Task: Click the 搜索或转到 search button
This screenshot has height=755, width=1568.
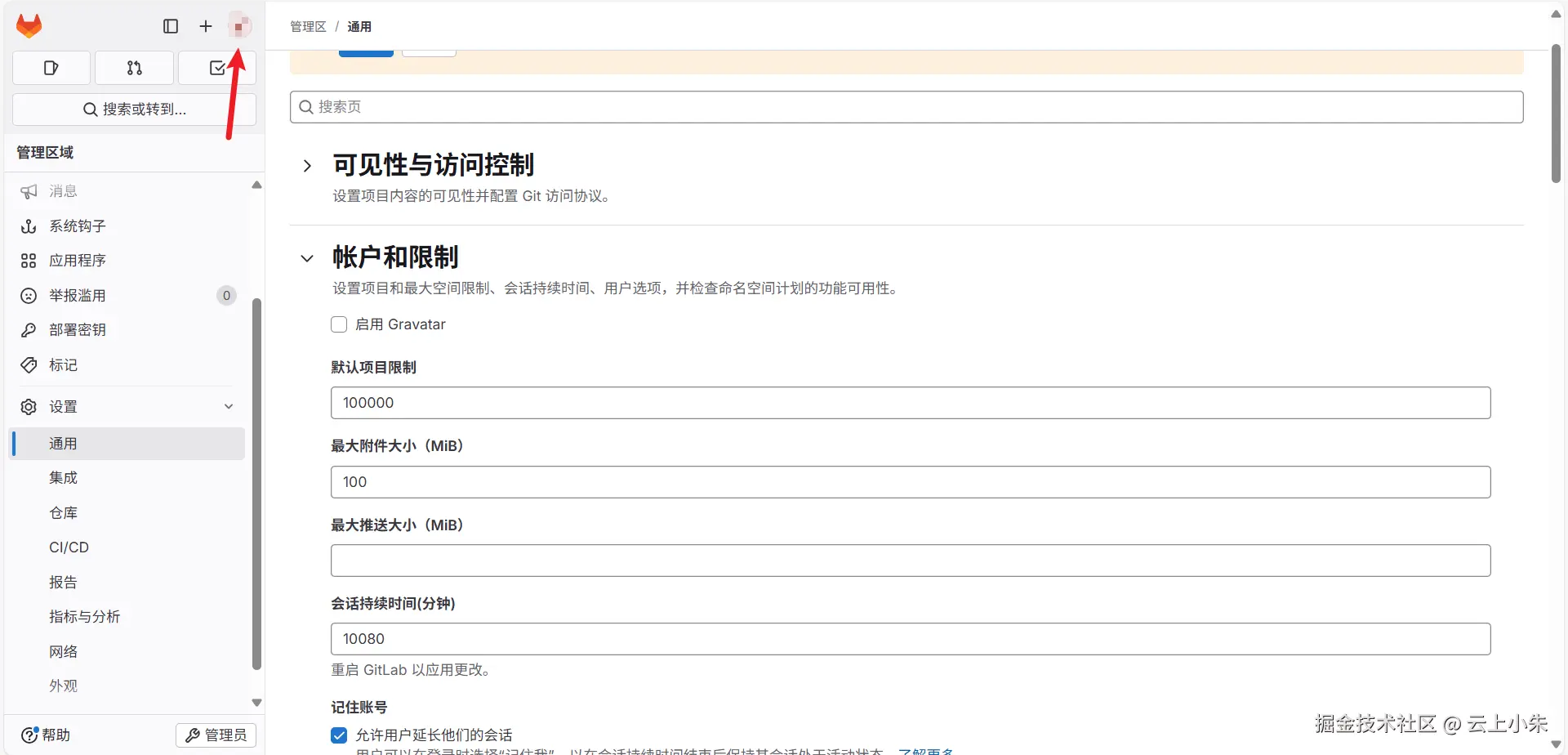Action: coord(135,109)
